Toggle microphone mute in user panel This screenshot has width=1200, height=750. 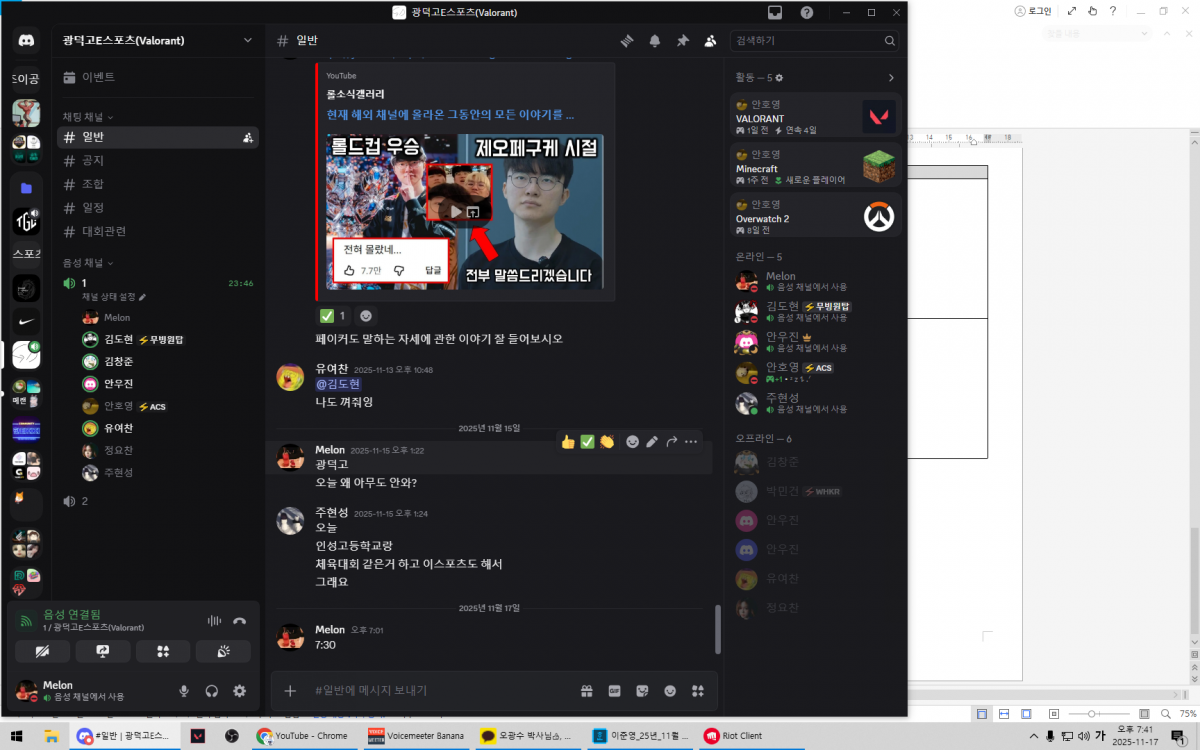[184, 690]
